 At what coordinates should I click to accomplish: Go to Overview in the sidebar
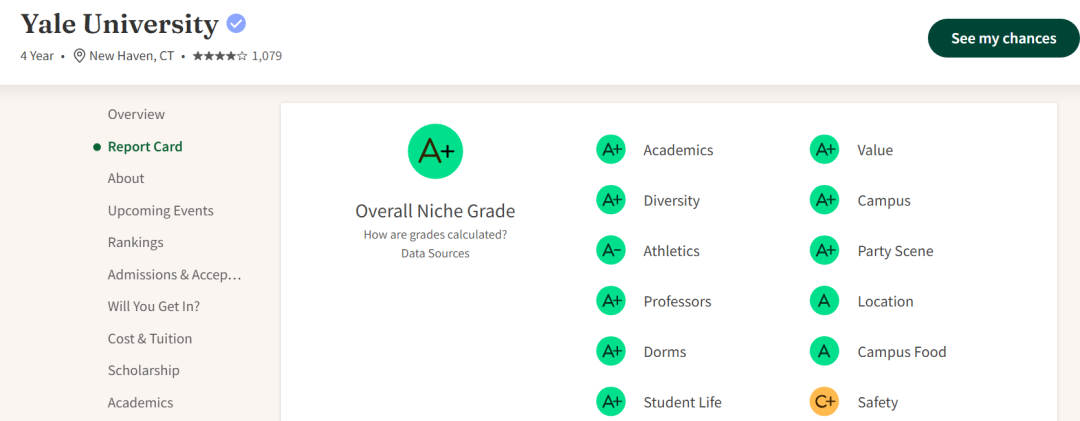click(136, 114)
